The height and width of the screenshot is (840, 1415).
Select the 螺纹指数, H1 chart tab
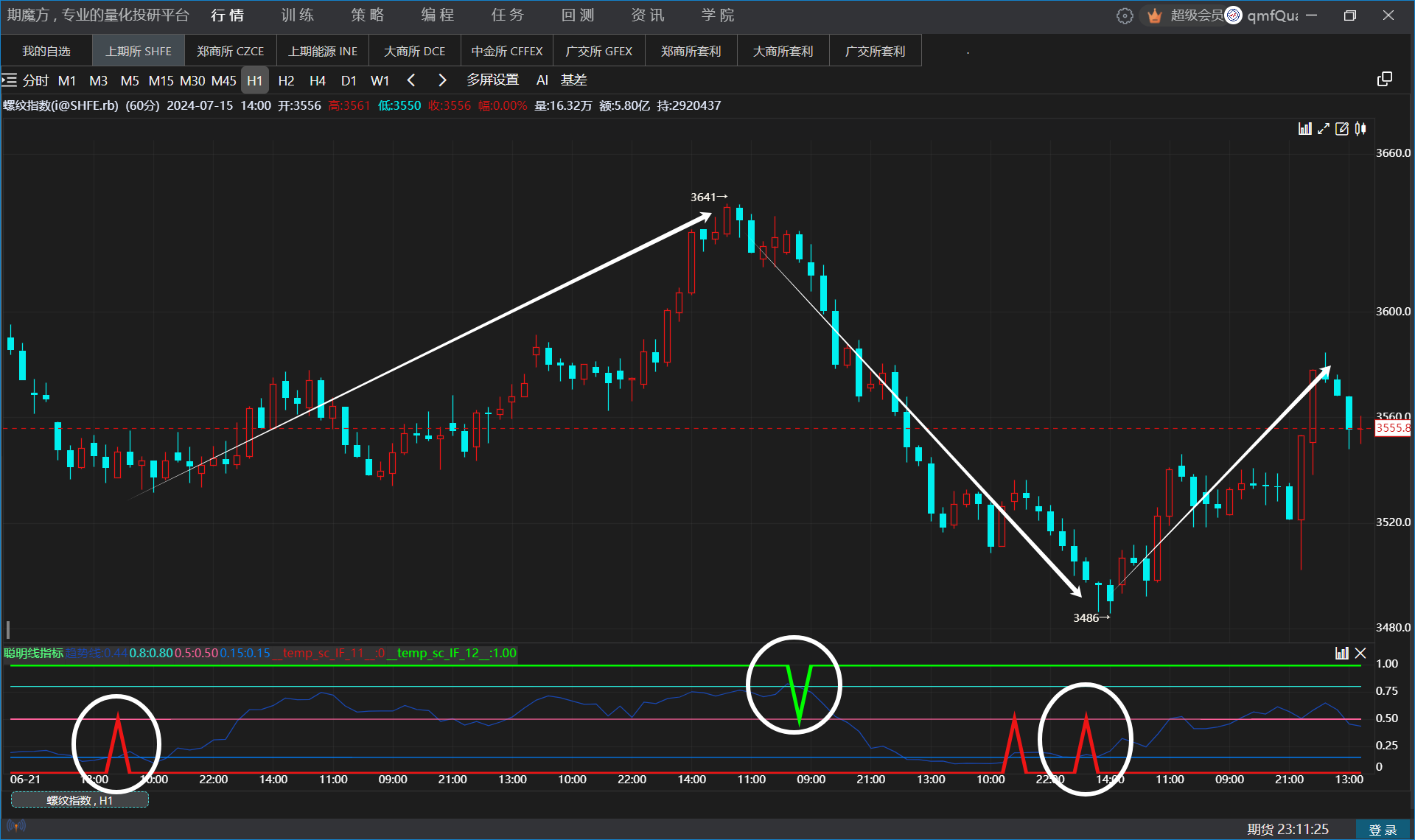[80, 800]
